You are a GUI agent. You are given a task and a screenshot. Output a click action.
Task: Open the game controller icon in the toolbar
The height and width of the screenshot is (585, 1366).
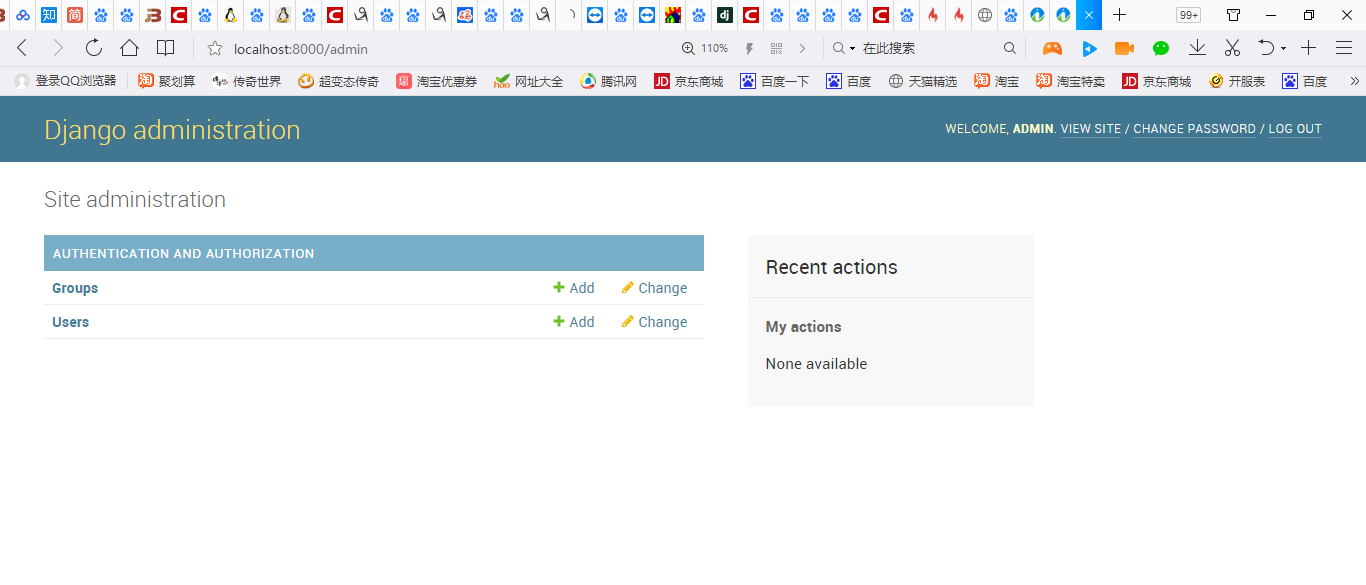(x=1052, y=48)
